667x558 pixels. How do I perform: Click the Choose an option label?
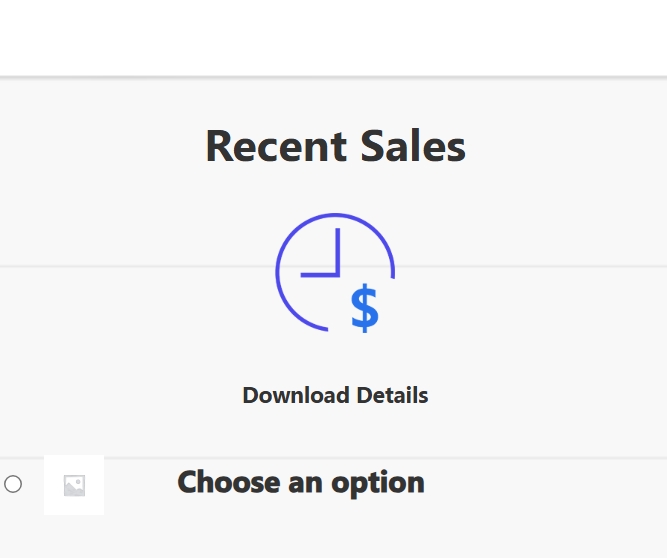301,483
